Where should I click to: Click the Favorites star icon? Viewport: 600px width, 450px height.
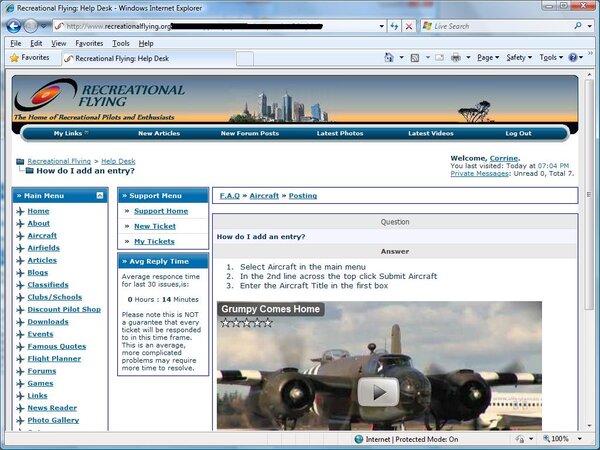[x=15, y=58]
